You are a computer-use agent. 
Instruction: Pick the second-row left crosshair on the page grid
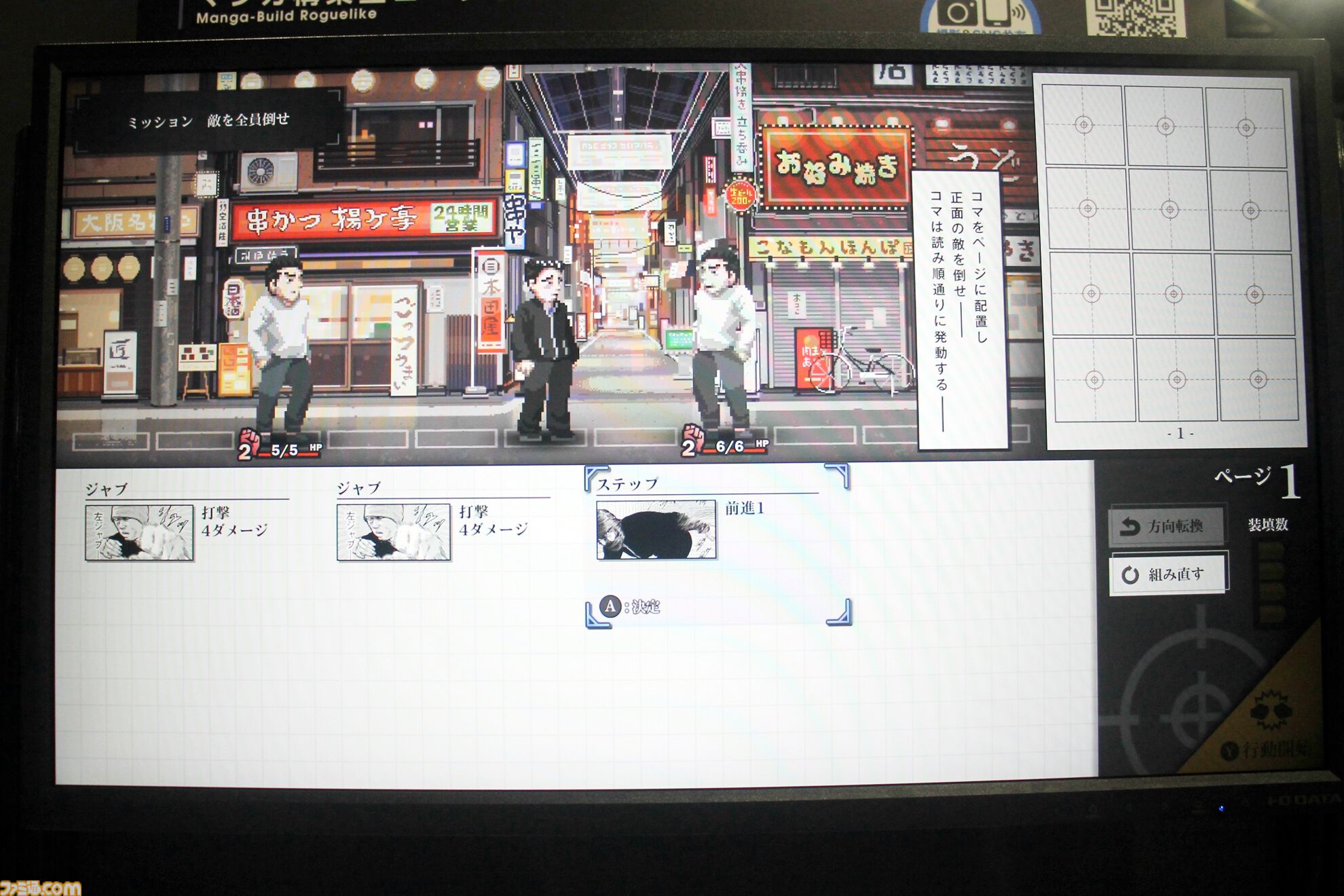point(1087,208)
